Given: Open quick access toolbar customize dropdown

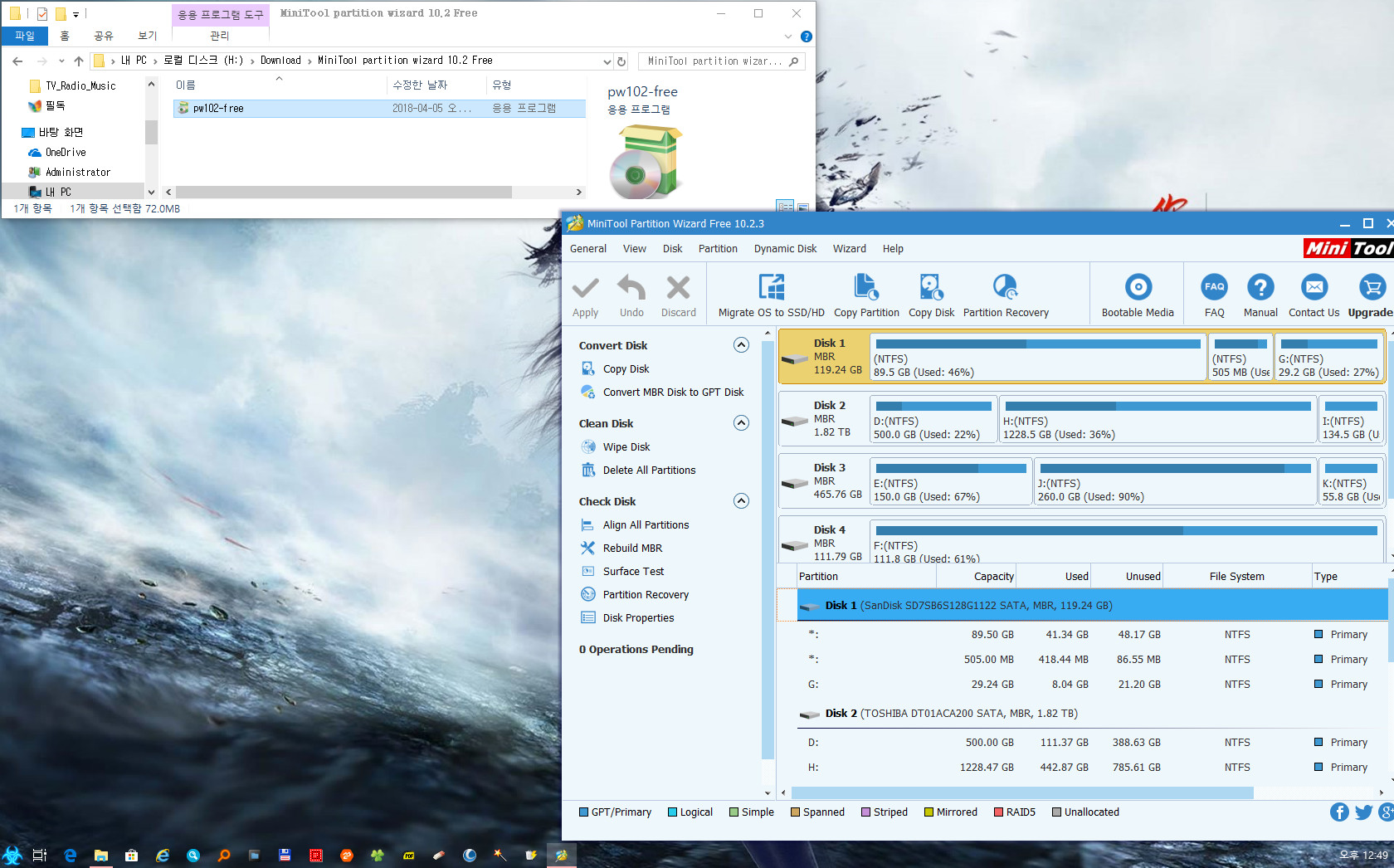Looking at the screenshot, I should pyautogui.click(x=76, y=14).
